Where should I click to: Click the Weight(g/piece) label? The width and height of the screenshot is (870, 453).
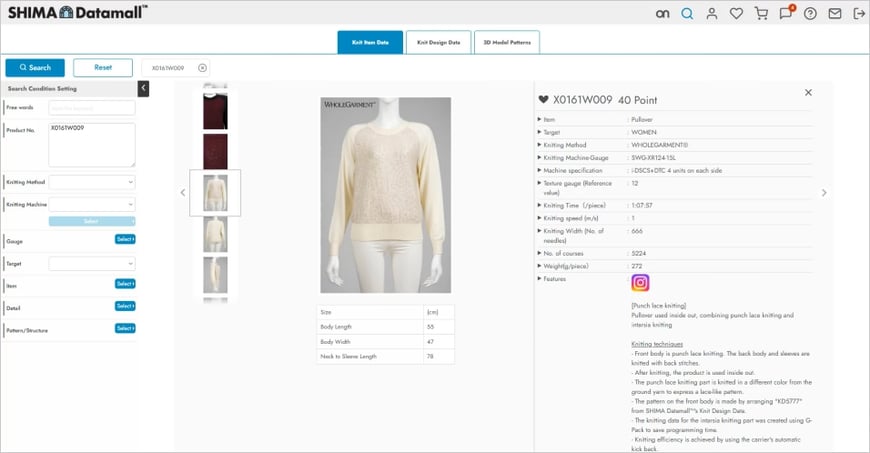pos(565,266)
